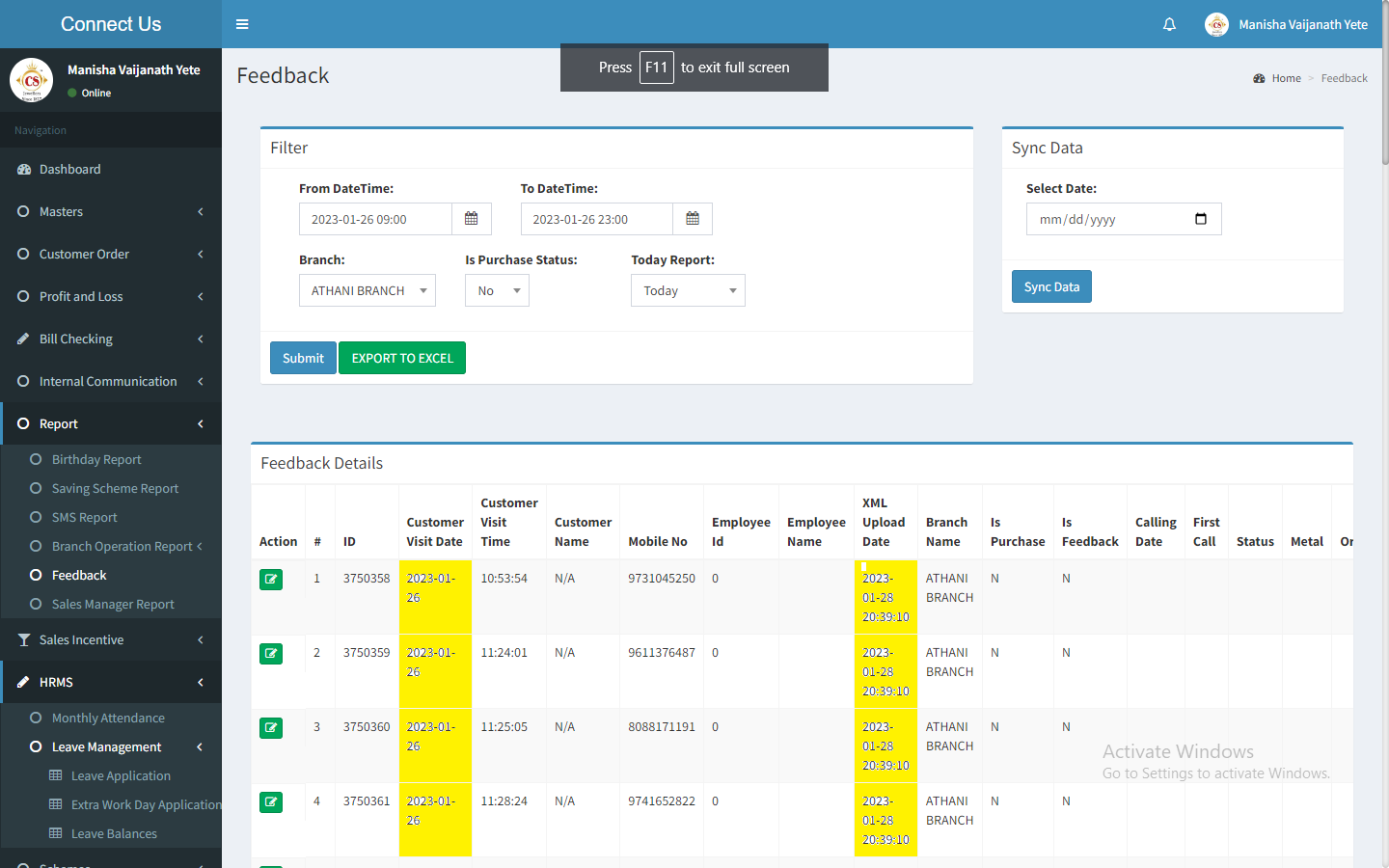Open Sales Manager Report
The height and width of the screenshot is (868, 1389).
tap(111, 604)
